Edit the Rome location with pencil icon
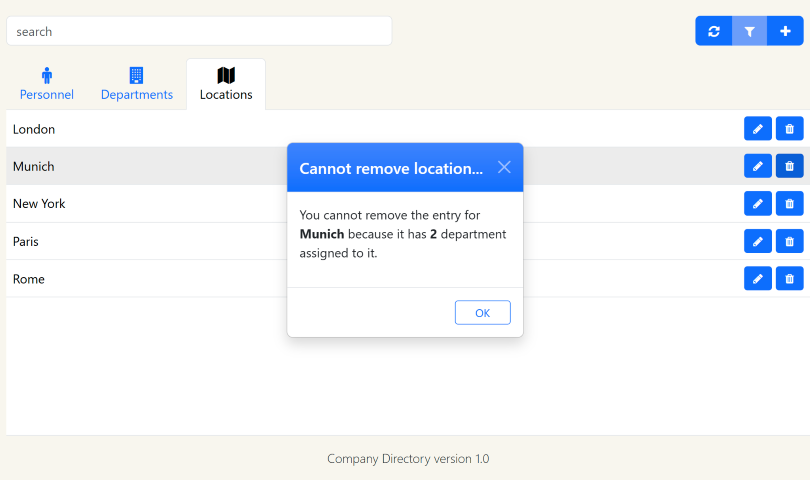Screen dimensions: 810x480 [758, 278]
